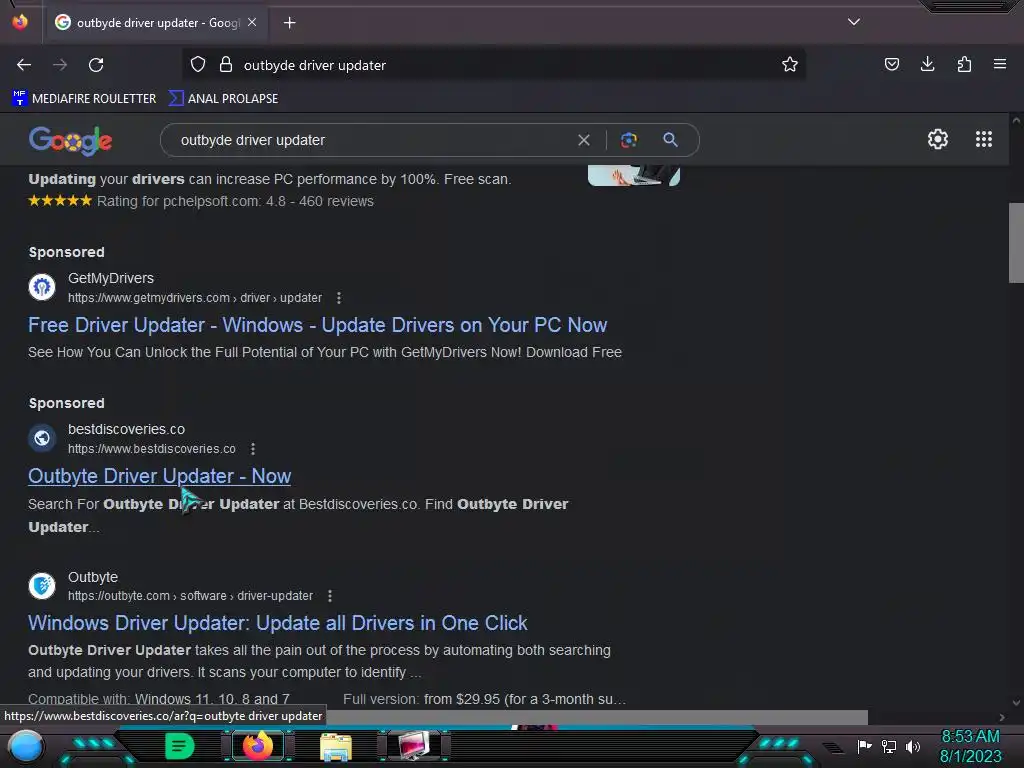Image resolution: width=1024 pixels, height=768 pixels.
Task: Click the padlock site security icon
Action: point(226,64)
